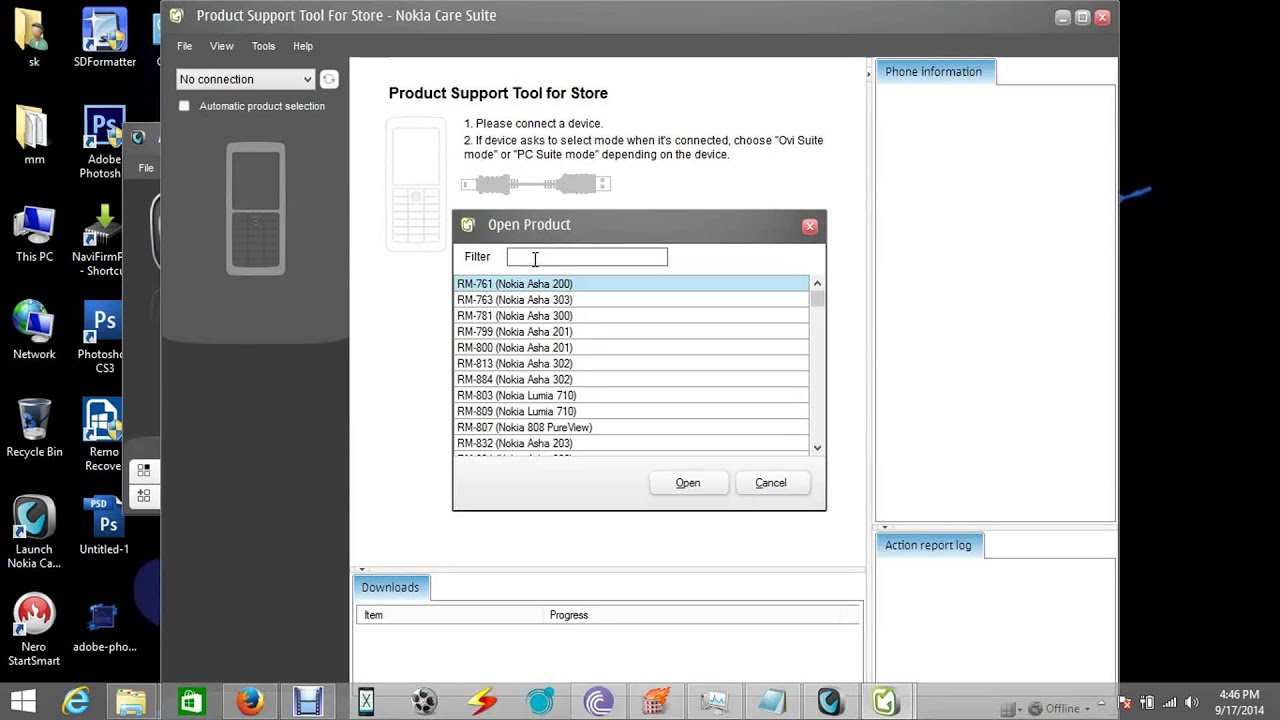
Task: Close the Open Product dialog
Action: point(810,227)
